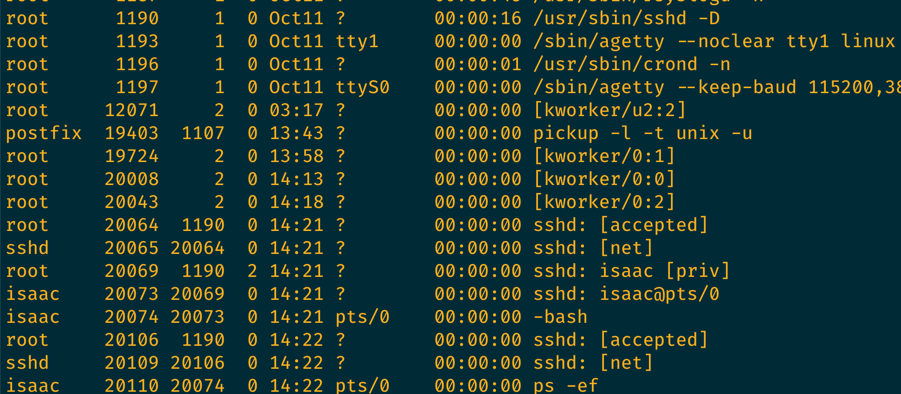The image size is (901, 394).
Task: Click the /usr/sbin/sshd -D command text
Action: point(626,19)
